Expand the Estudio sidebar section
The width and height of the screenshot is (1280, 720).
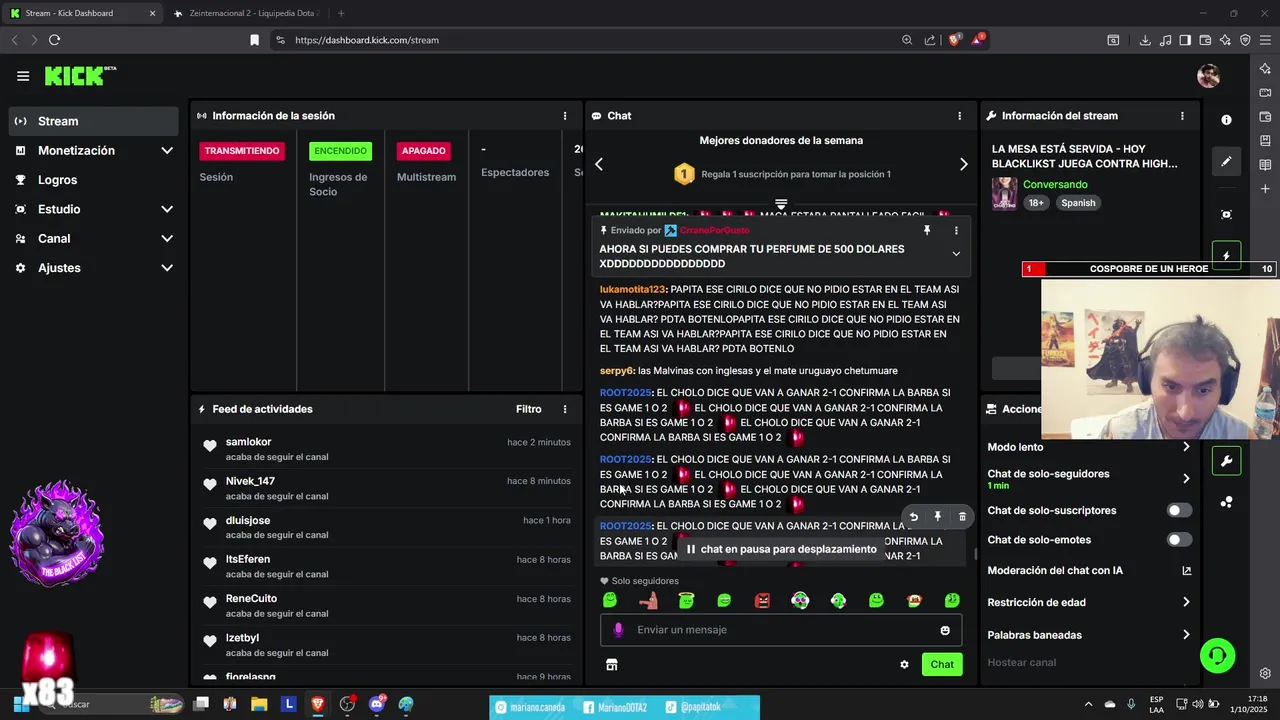coord(166,209)
